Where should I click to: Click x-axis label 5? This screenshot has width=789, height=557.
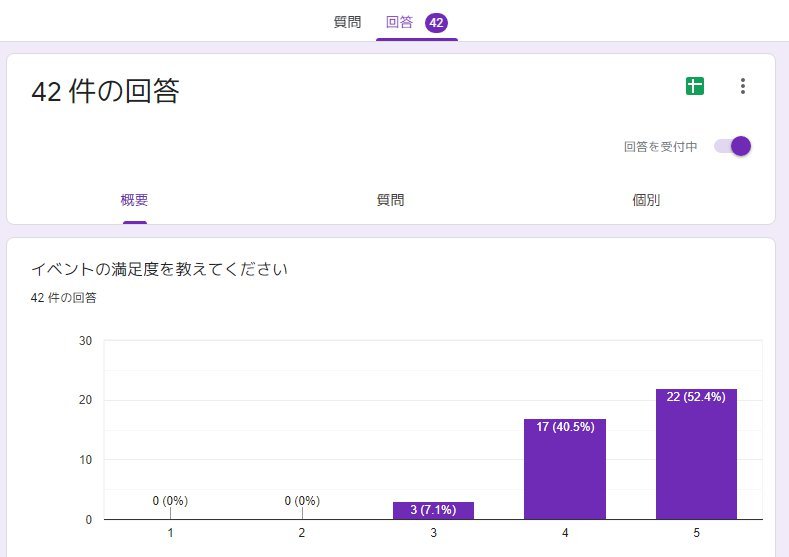696,533
